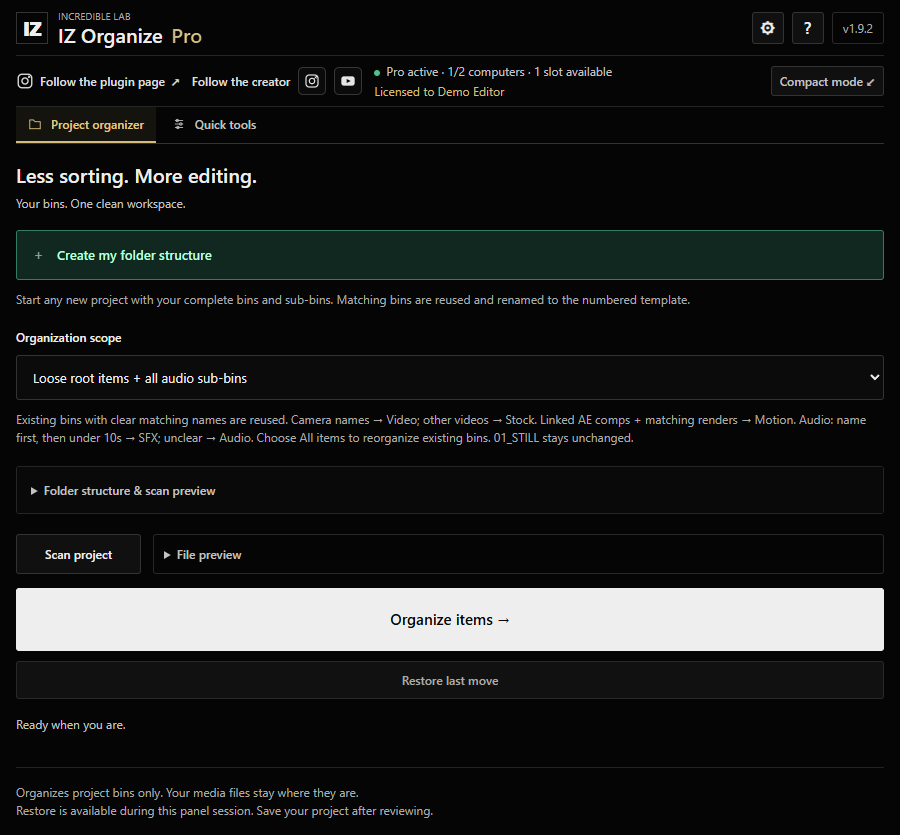Click the v1.9.2 version badge

(858, 28)
